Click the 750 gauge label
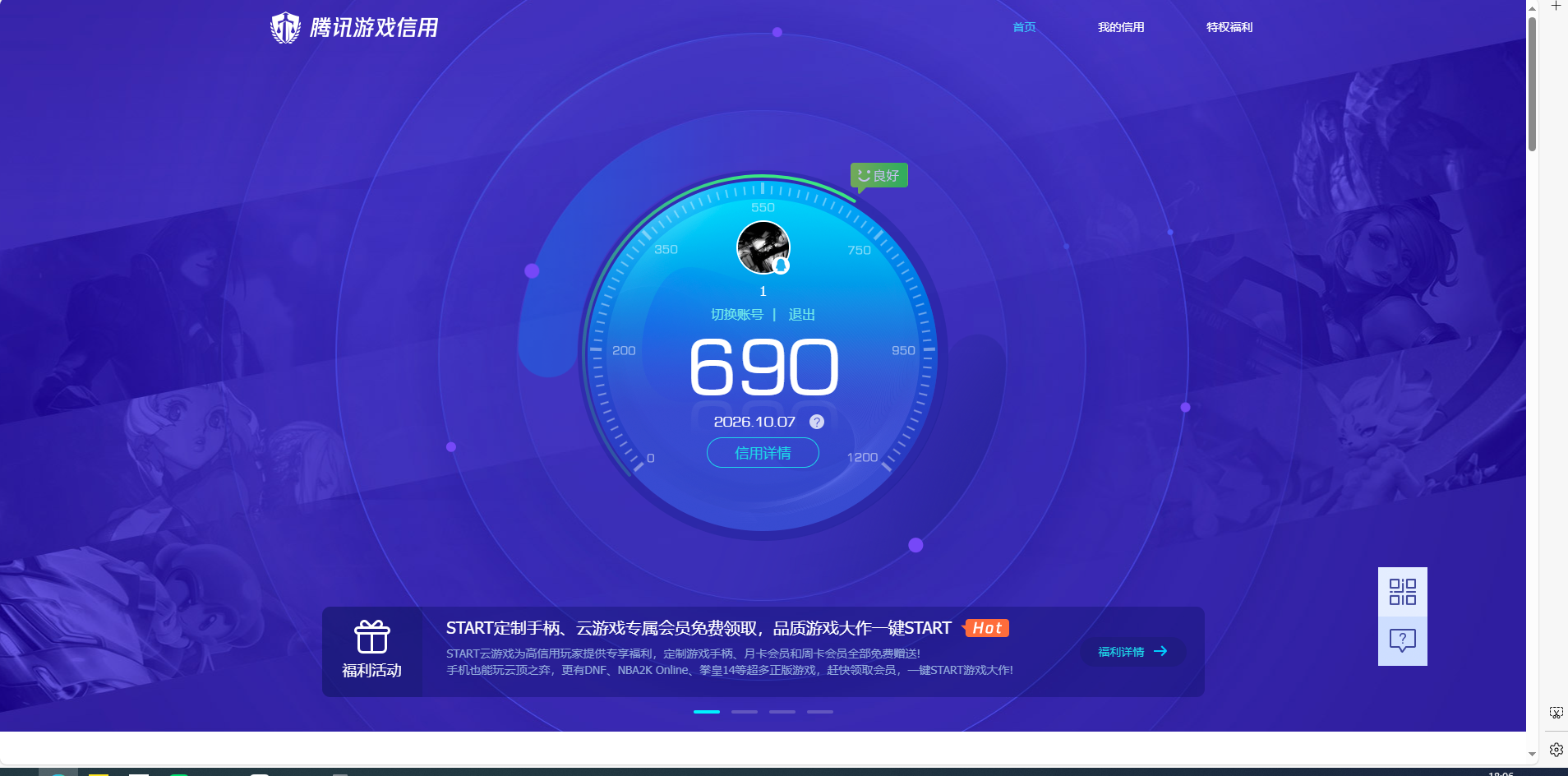 point(859,251)
